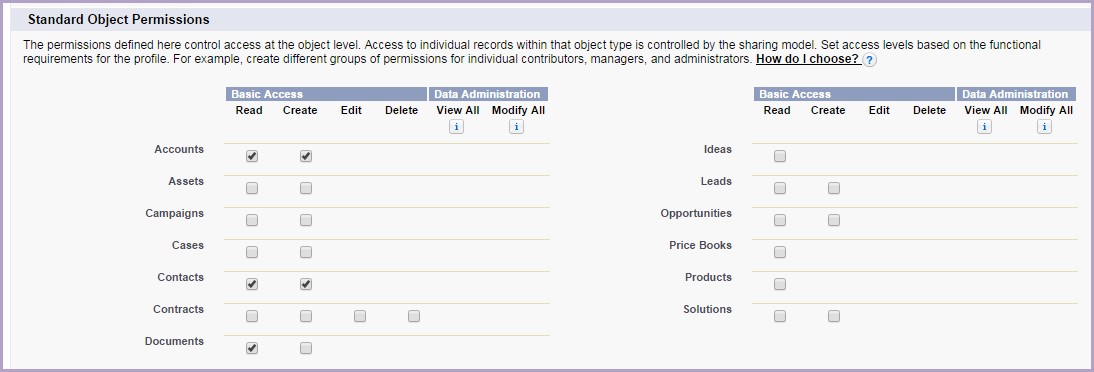
Task: Click the help question mark icon
Action: [x=869, y=60]
